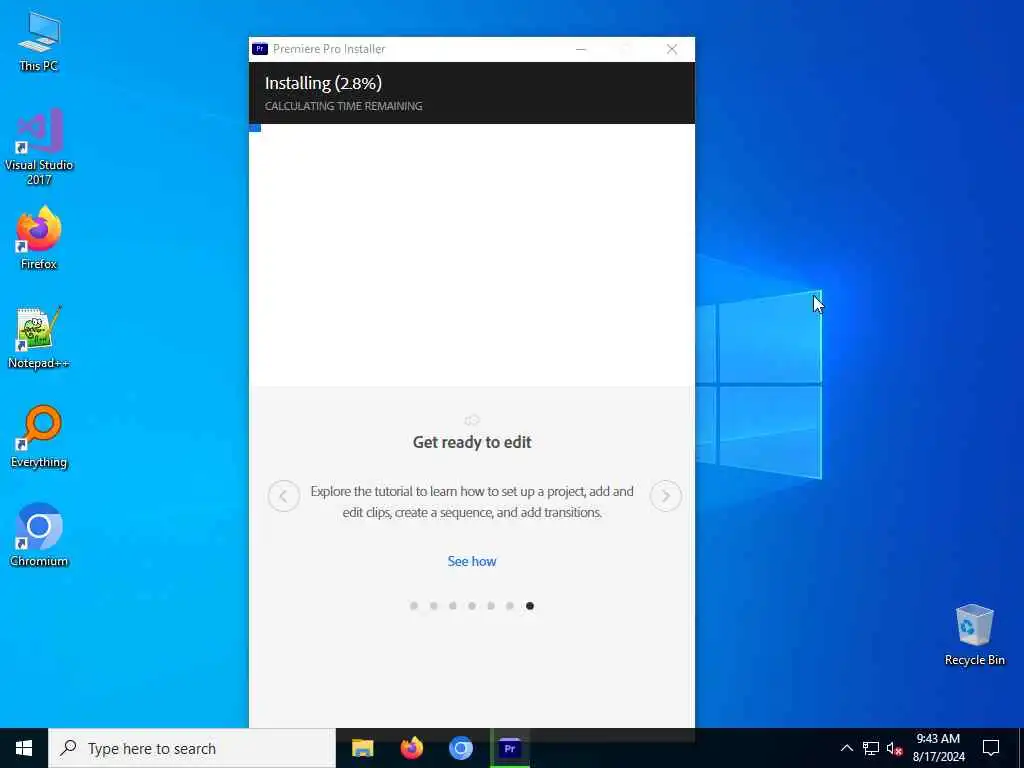Click the installation progress bar
The height and width of the screenshot is (768, 1024).
point(472,128)
